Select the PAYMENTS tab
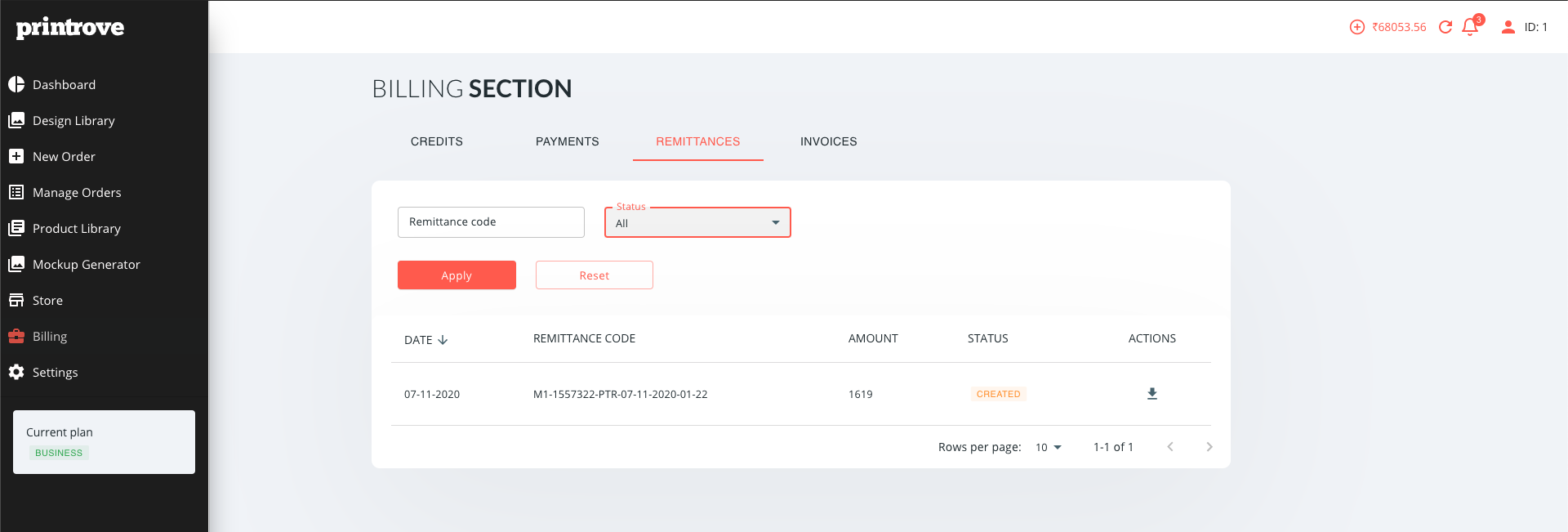Viewport: 1568px width, 532px height. (568, 141)
